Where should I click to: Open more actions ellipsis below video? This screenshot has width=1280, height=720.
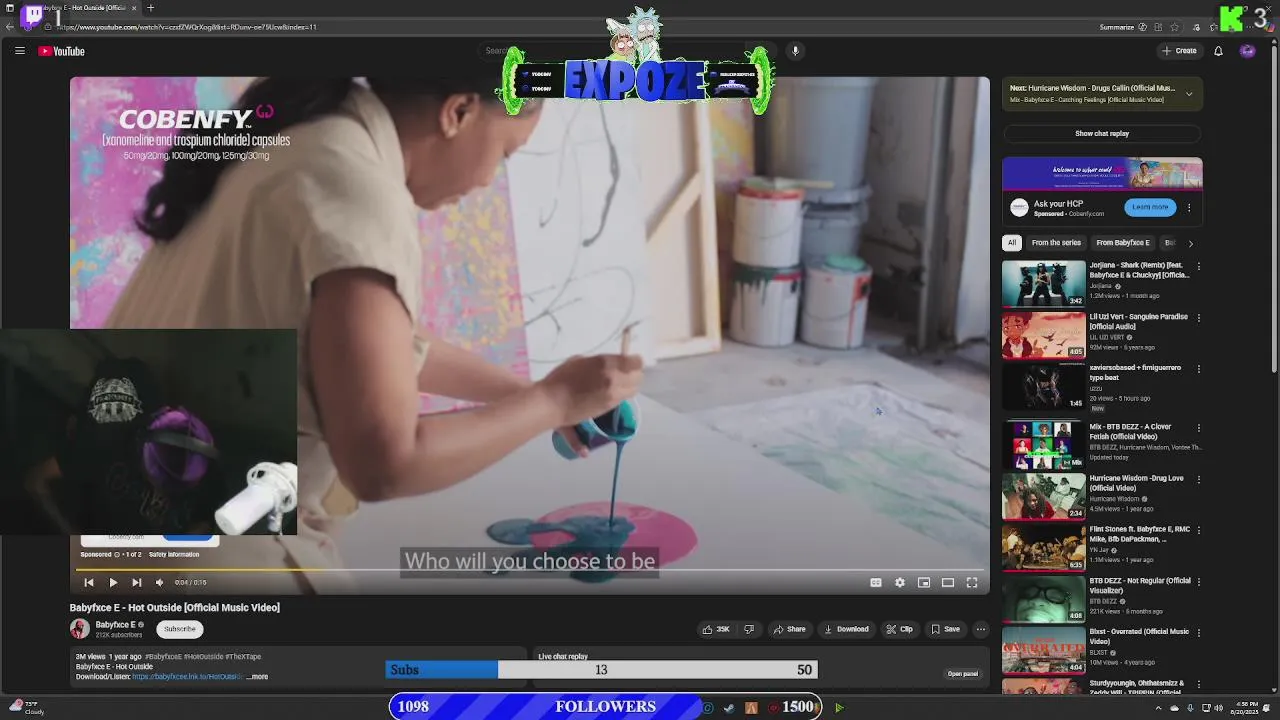981,629
